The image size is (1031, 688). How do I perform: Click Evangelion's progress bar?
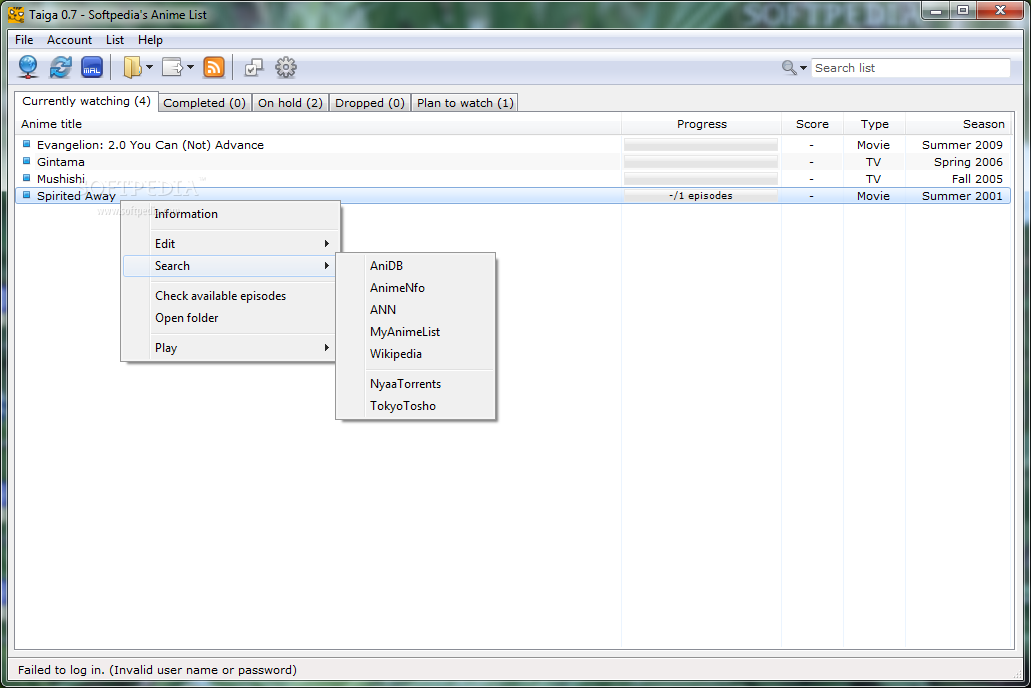tap(701, 145)
